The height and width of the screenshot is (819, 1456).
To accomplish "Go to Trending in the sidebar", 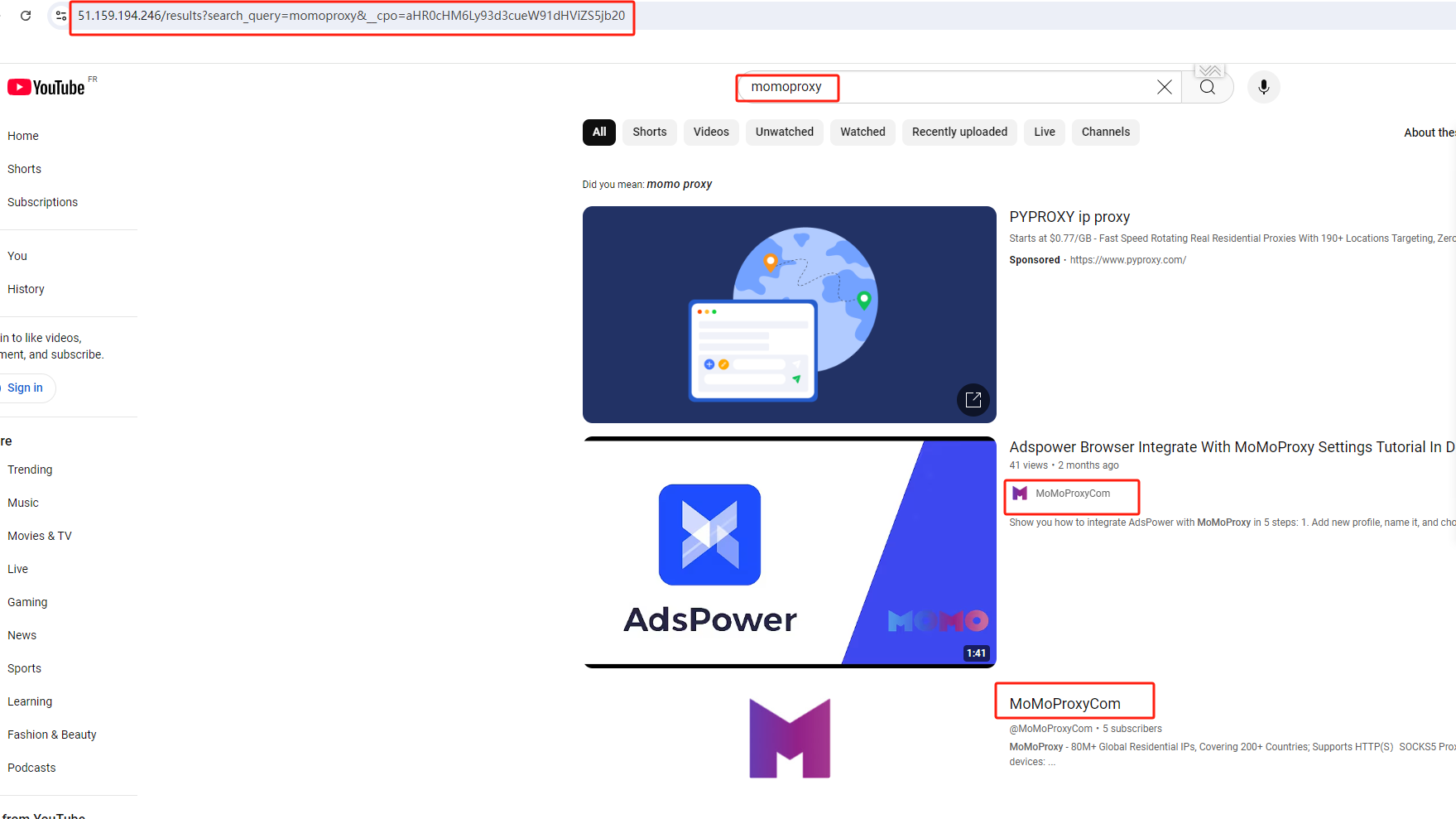I will 30,470.
